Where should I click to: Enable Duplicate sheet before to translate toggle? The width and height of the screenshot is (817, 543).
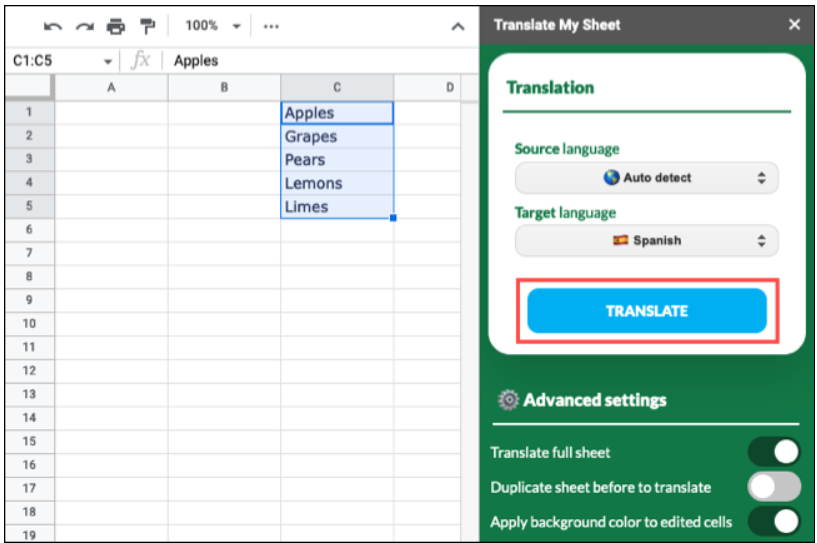774,487
